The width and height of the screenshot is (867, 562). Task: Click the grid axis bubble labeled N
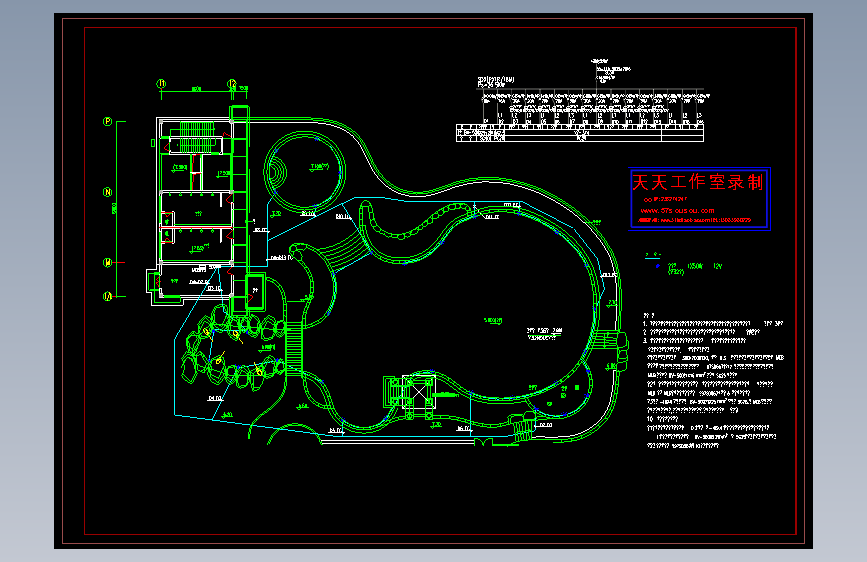(107, 192)
